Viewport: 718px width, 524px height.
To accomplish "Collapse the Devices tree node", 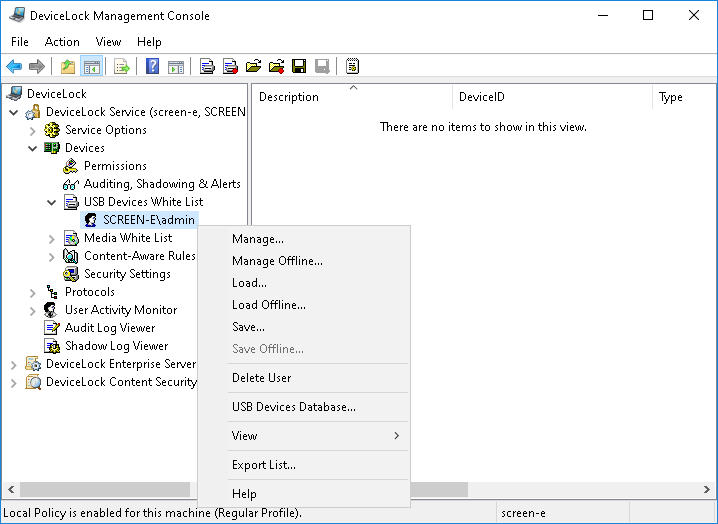I will (x=33, y=148).
